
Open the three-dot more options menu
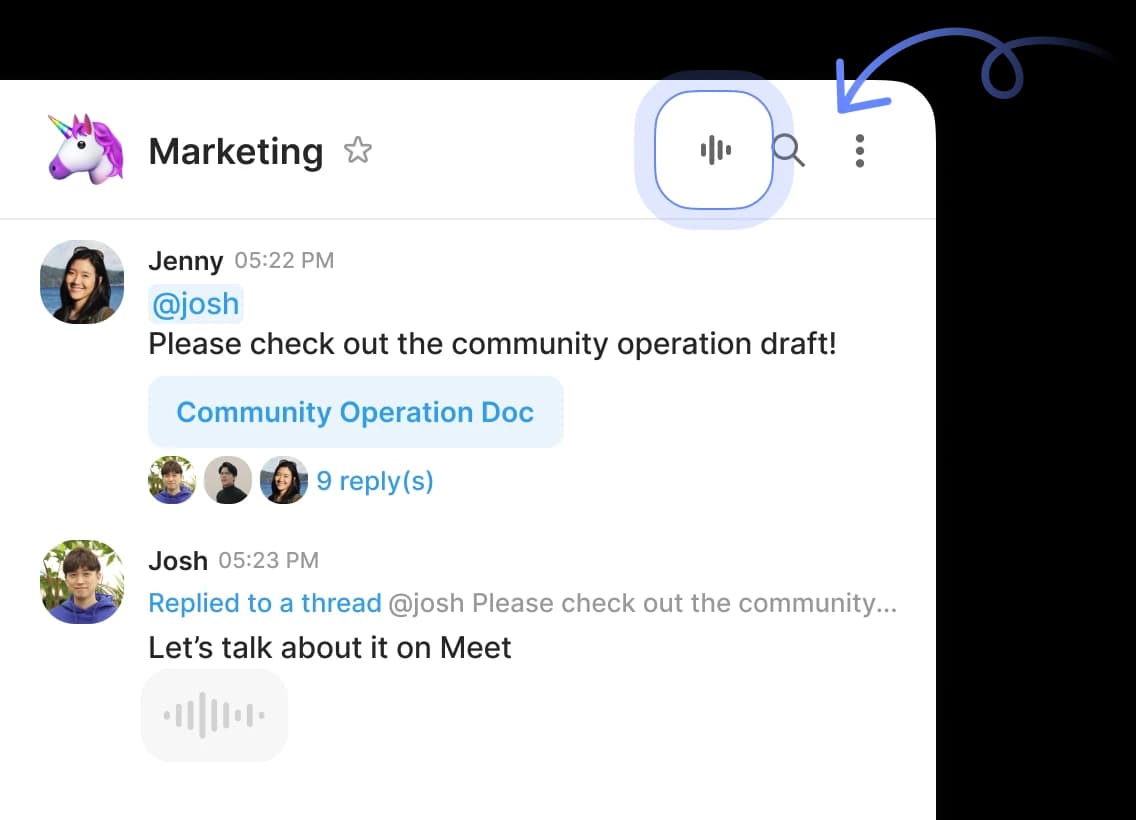859,151
